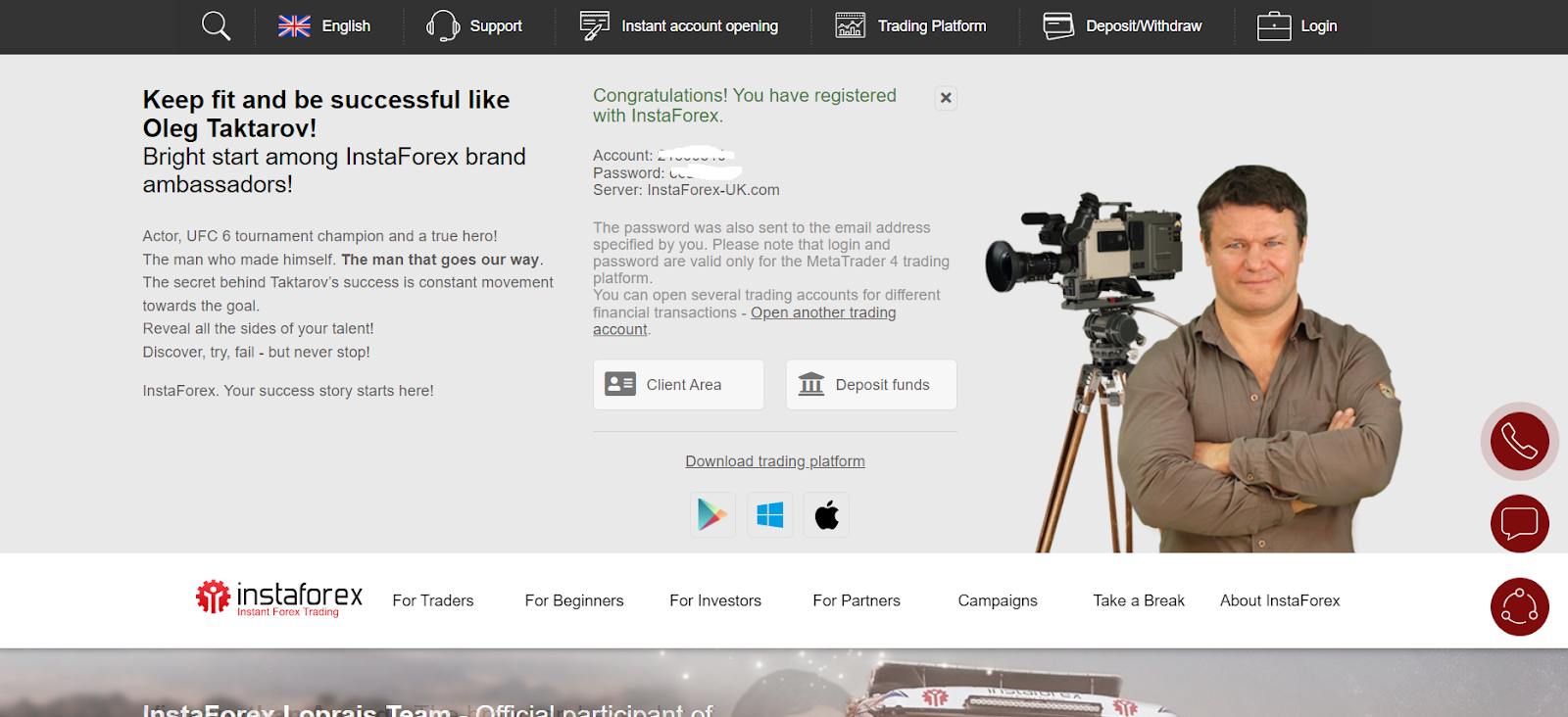
Task: Open the For Partners menu
Action: [857, 600]
